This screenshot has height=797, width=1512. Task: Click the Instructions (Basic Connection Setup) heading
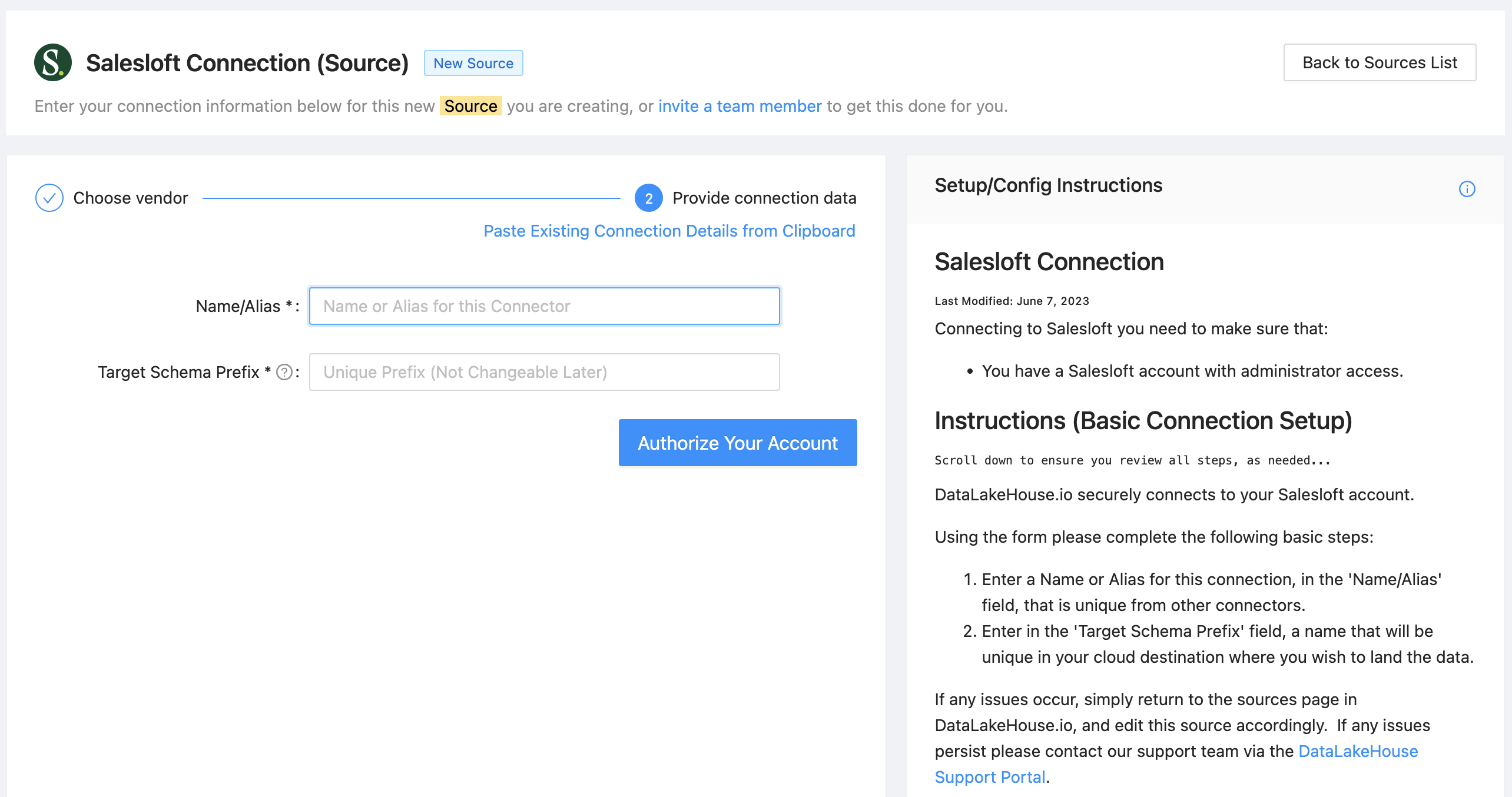tap(1143, 421)
